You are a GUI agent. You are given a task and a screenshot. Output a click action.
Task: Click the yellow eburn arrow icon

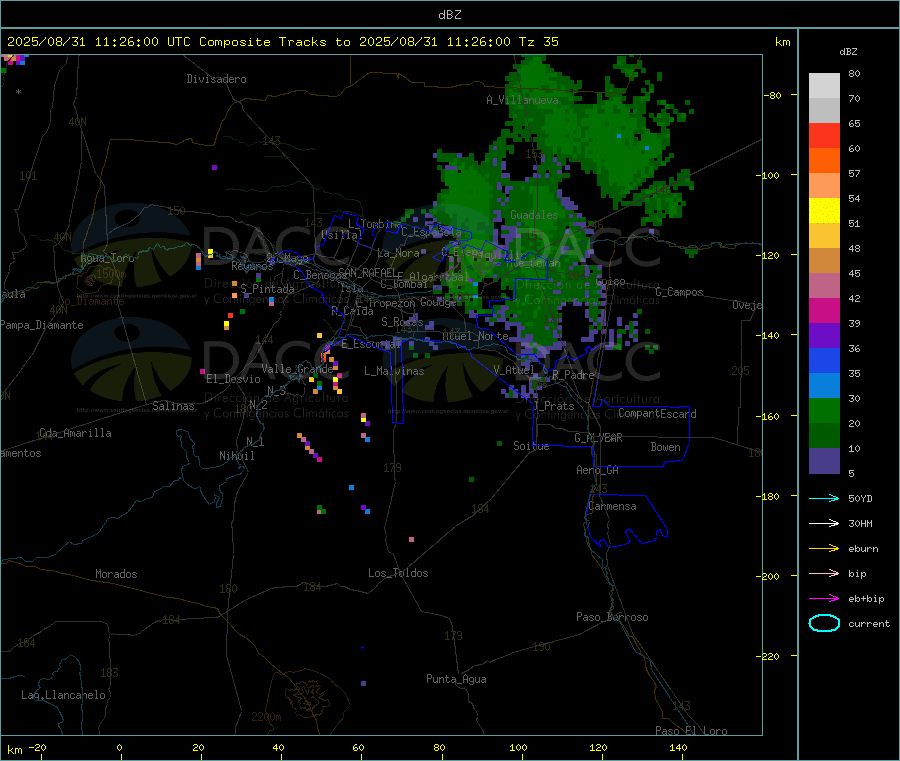824,548
